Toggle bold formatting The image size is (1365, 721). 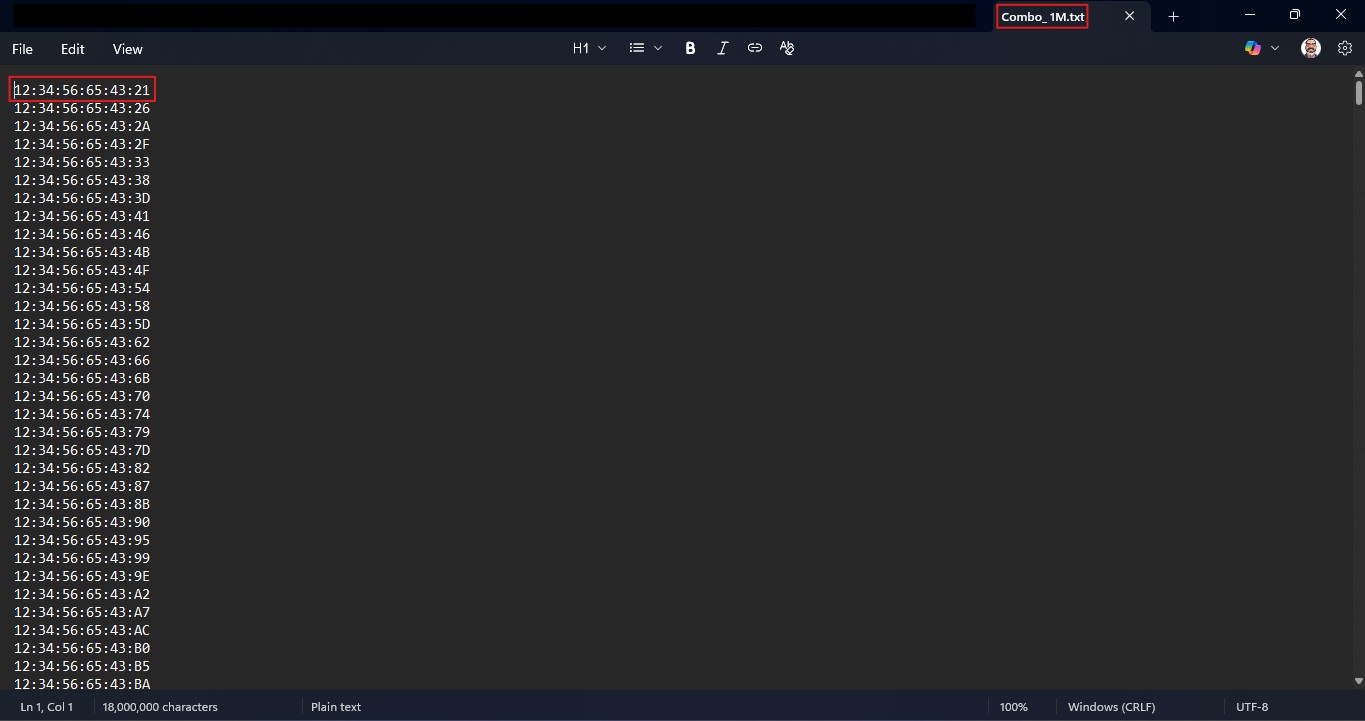tap(690, 48)
